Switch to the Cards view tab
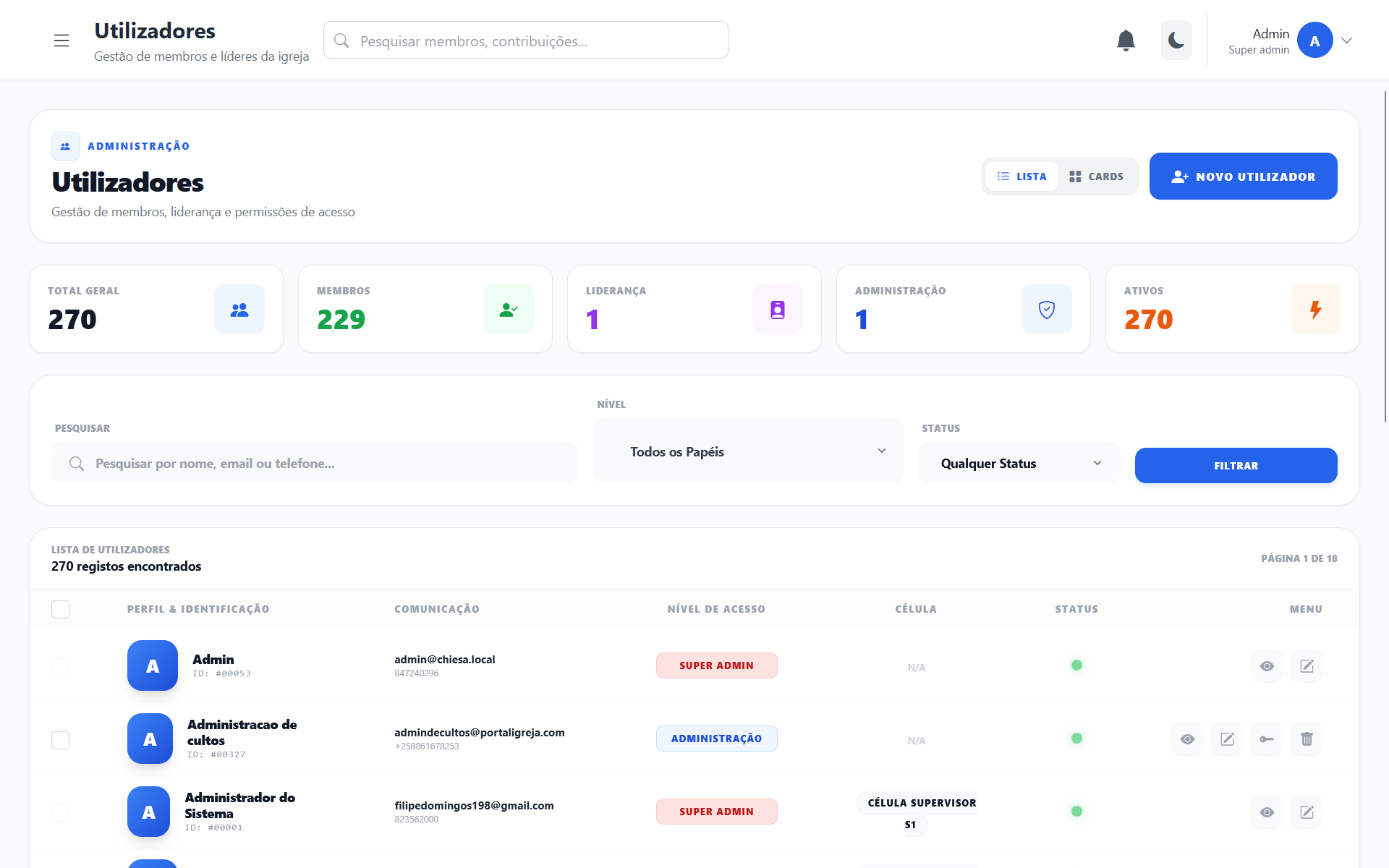The height and width of the screenshot is (868, 1389). (1097, 176)
